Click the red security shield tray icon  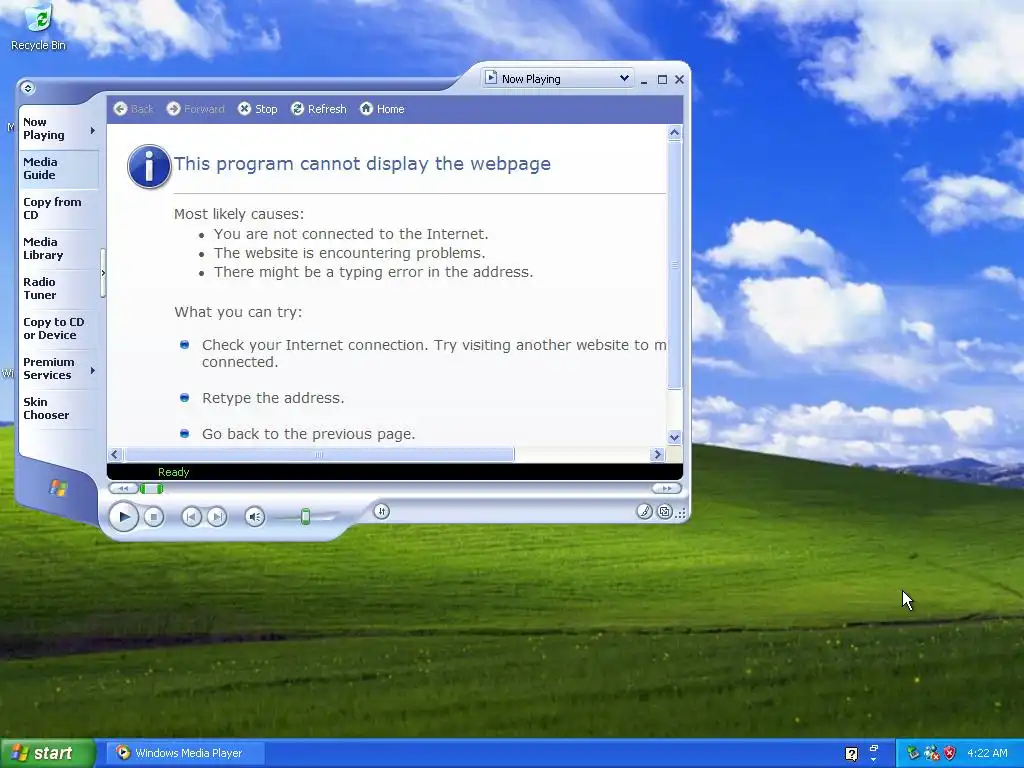tap(950, 754)
